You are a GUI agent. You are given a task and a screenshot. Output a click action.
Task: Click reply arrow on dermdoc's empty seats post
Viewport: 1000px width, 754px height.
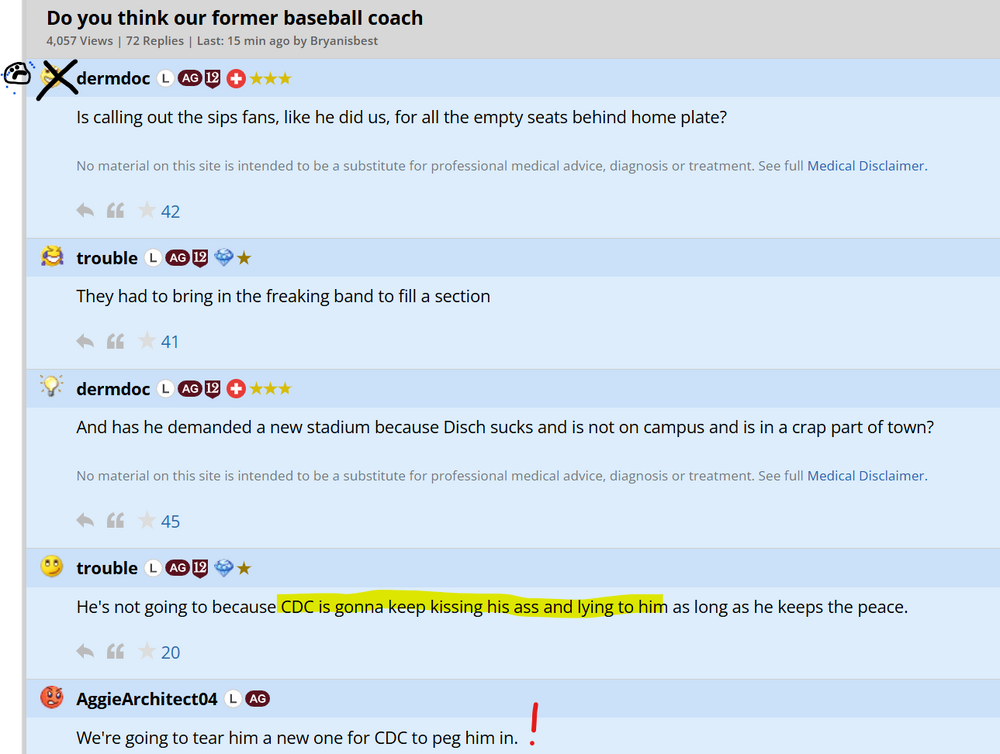[86, 211]
